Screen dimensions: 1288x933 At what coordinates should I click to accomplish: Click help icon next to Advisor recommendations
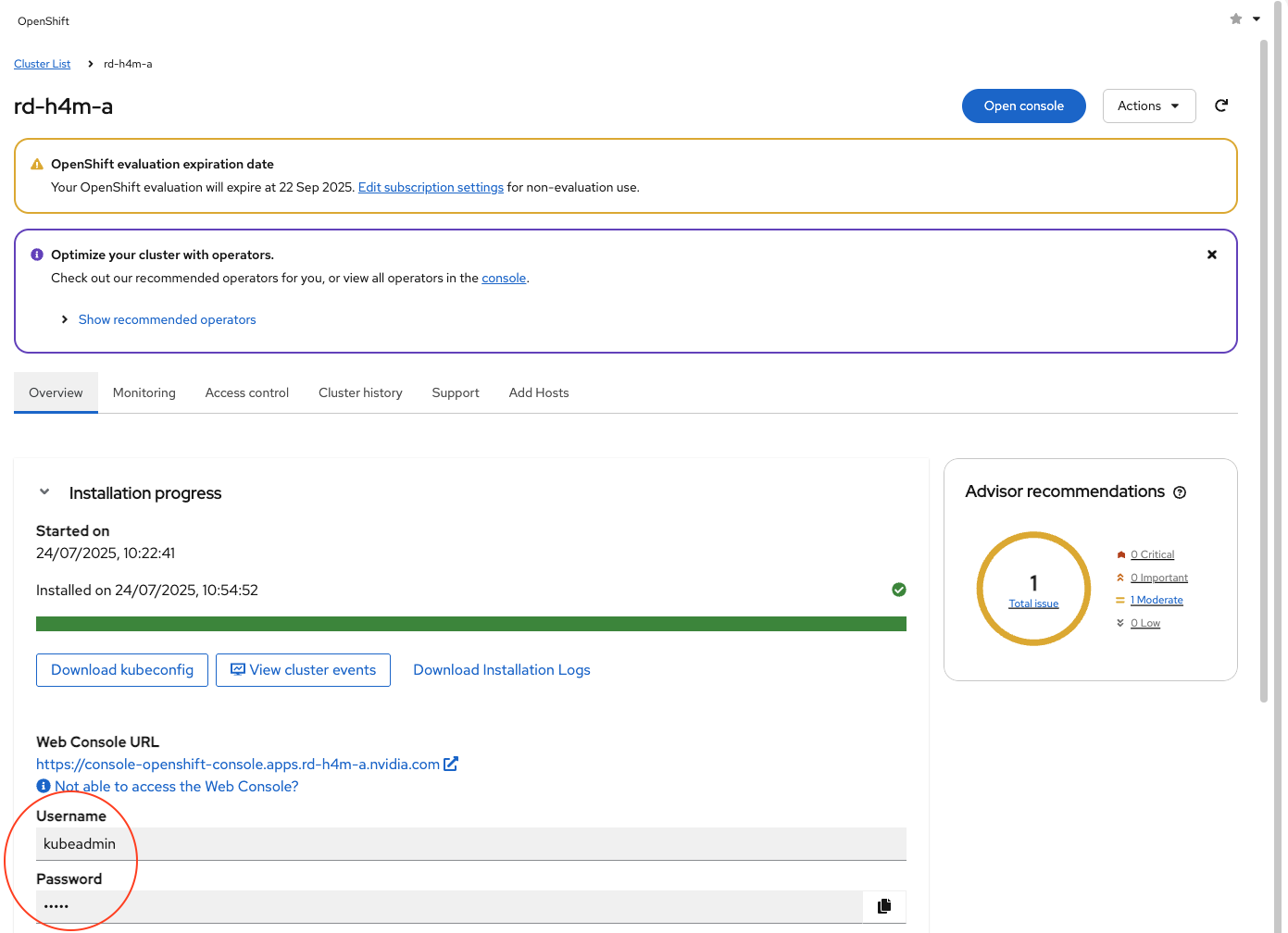[1180, 492]
